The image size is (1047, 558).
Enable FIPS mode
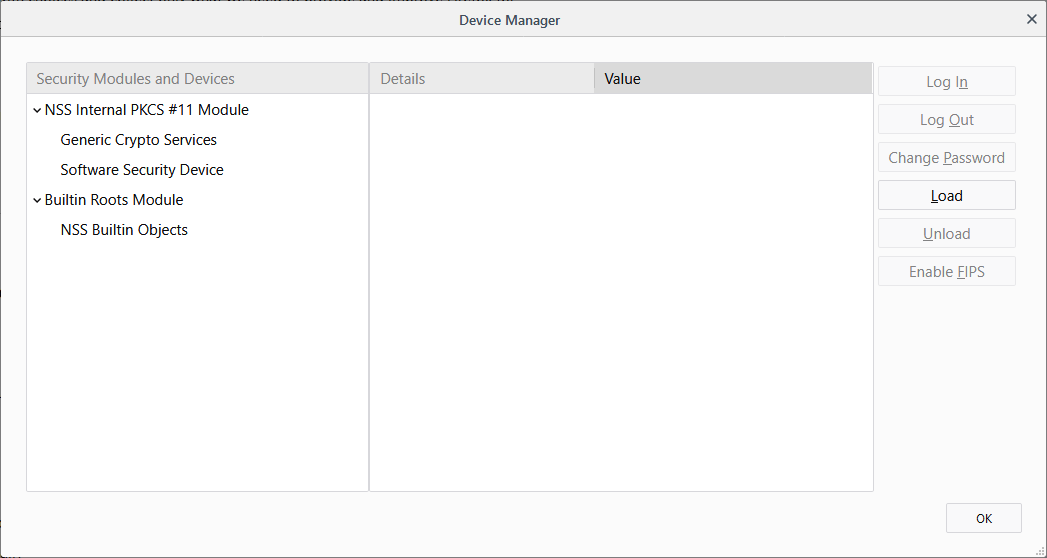click(x=946, y=272)
